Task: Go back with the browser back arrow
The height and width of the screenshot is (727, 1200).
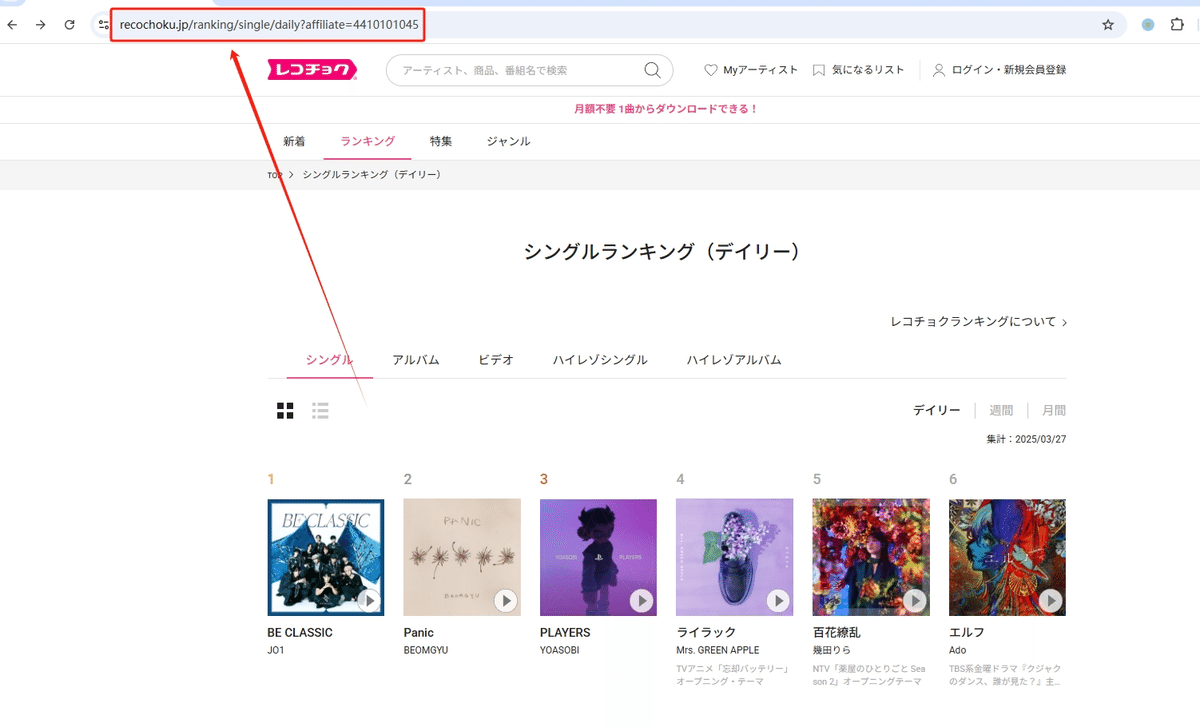Action: point(12,25)
